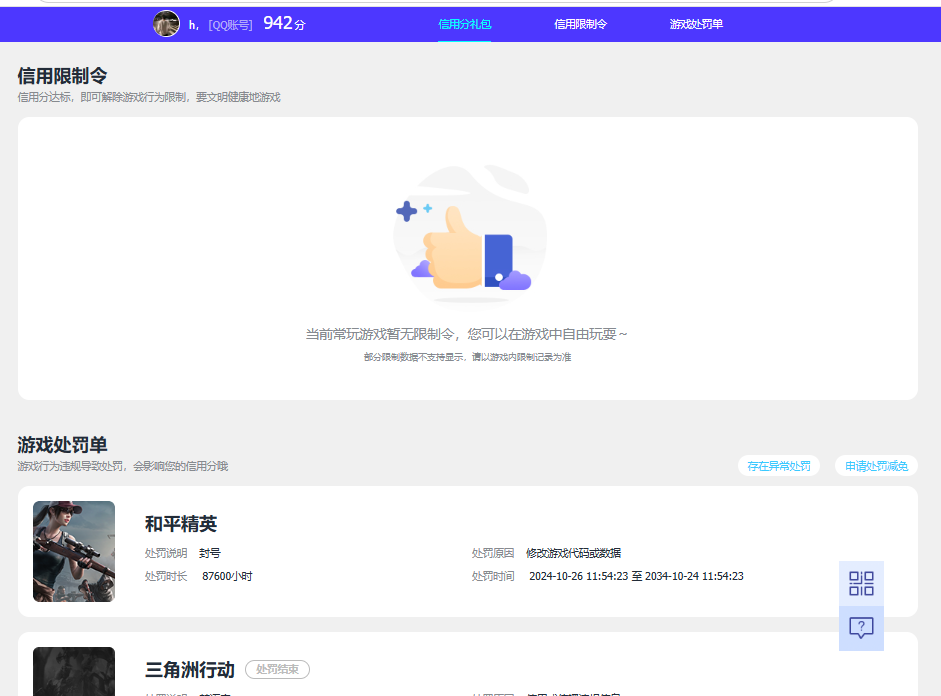The width and height of the screenshot is (941, 696).
Task: Open the help question chat icon
Action: [x=861, y=628]
